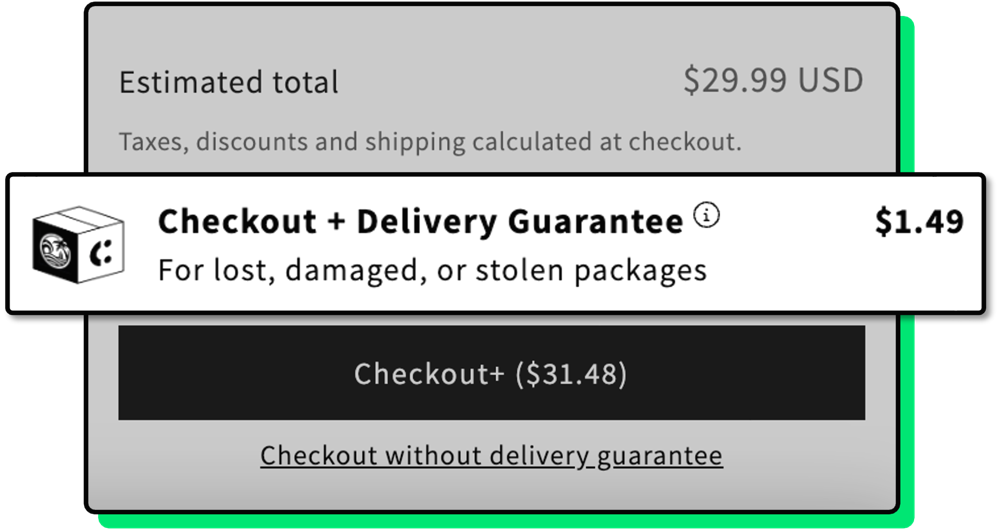This screenshot has height=530, width=1000.
Task: Click the Checkout + Delivery Guarantee heading
Action: pos(420,221)
